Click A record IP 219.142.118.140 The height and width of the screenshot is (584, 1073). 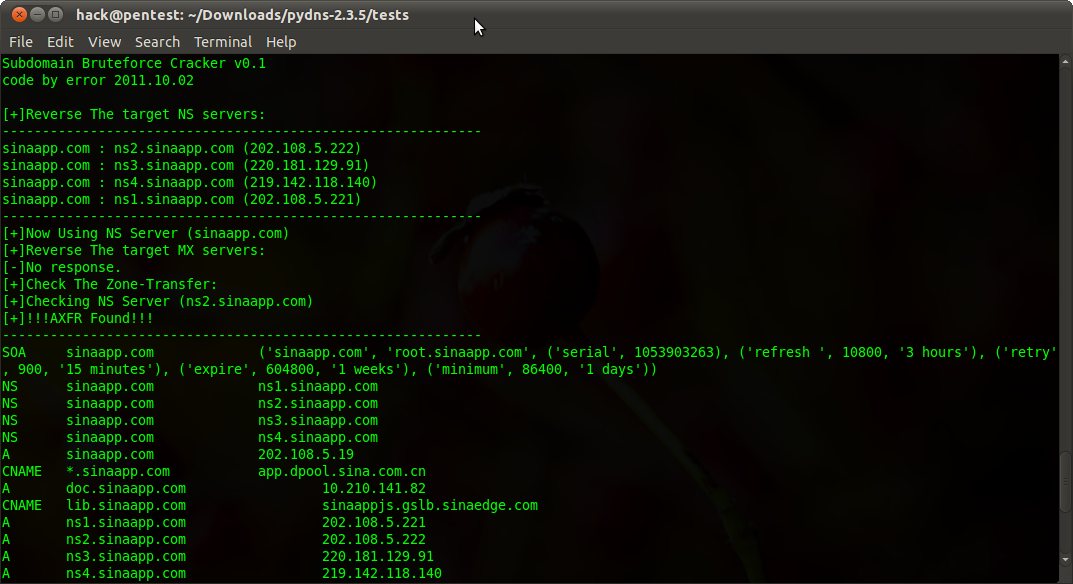click(382, 573)
